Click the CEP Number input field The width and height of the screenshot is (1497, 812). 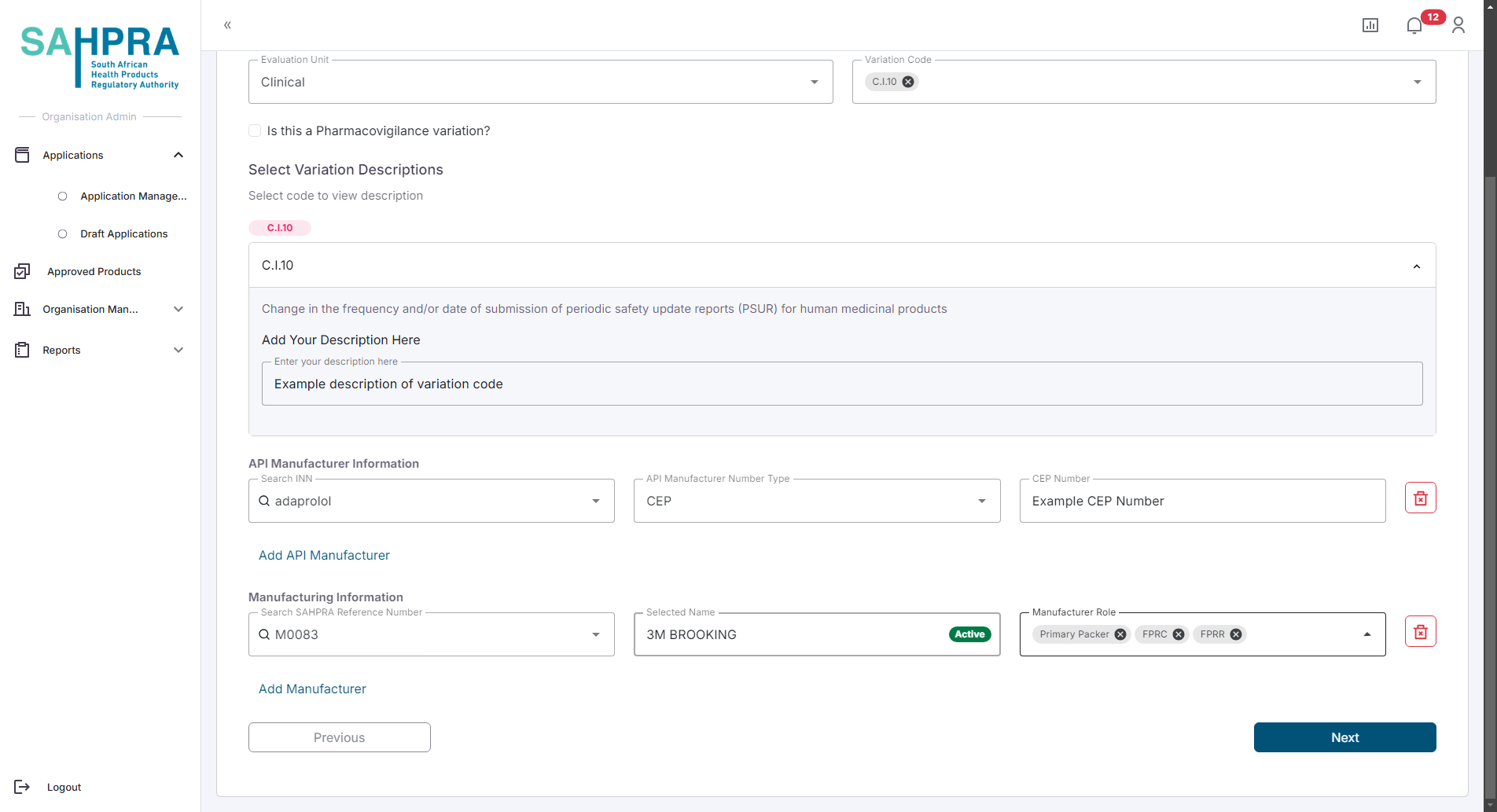coord(1201,501)
